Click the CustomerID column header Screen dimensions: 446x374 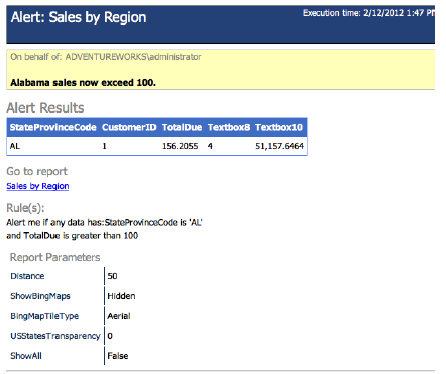point(129,127)
